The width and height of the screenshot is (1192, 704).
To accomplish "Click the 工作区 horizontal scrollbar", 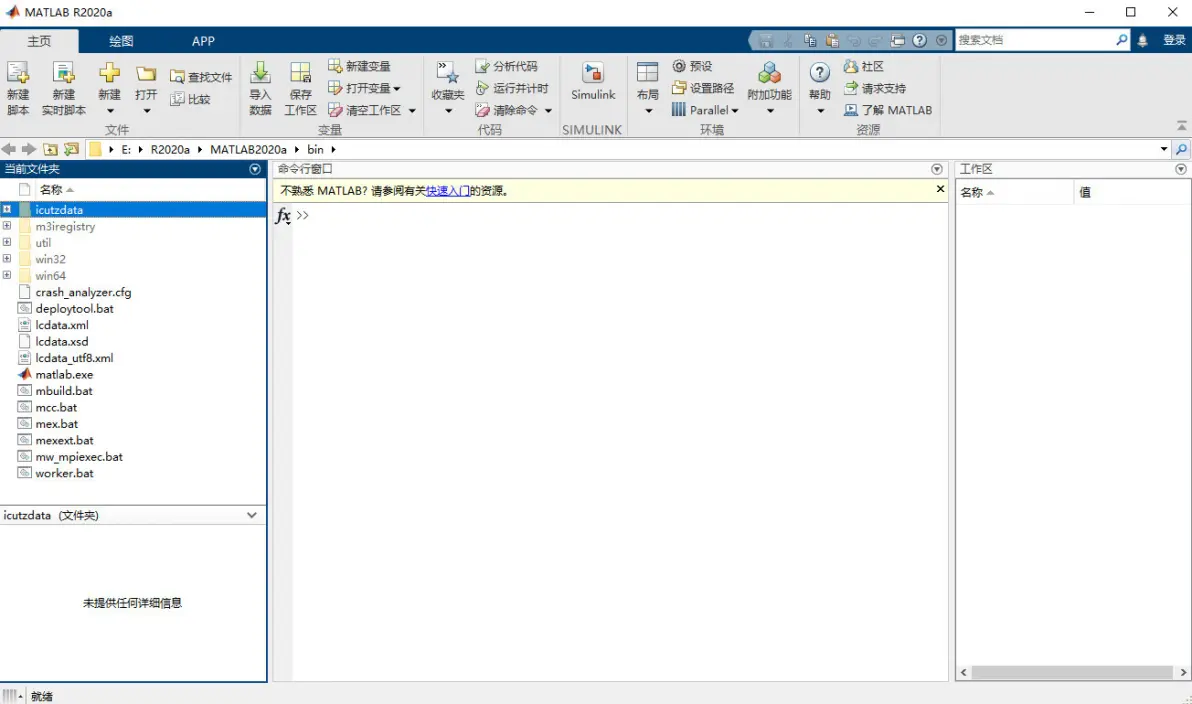I will click(x=1072, y=672).
